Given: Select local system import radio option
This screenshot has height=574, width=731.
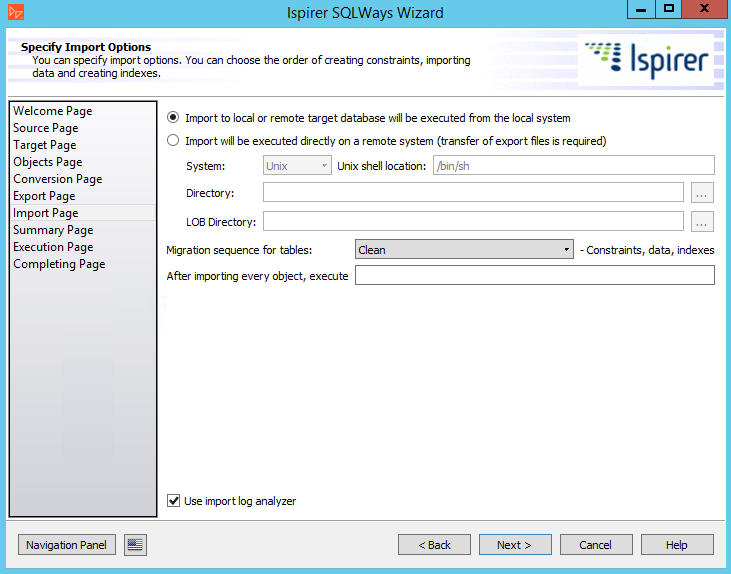Looking at the screenshot, I should (x=174, y=118).
